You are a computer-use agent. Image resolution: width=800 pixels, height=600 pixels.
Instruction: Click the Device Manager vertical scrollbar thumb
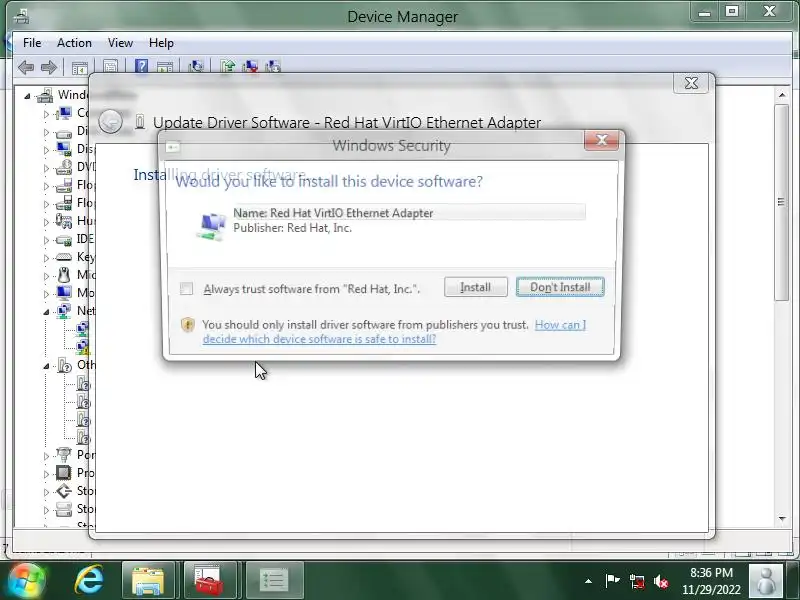point(782,203)
